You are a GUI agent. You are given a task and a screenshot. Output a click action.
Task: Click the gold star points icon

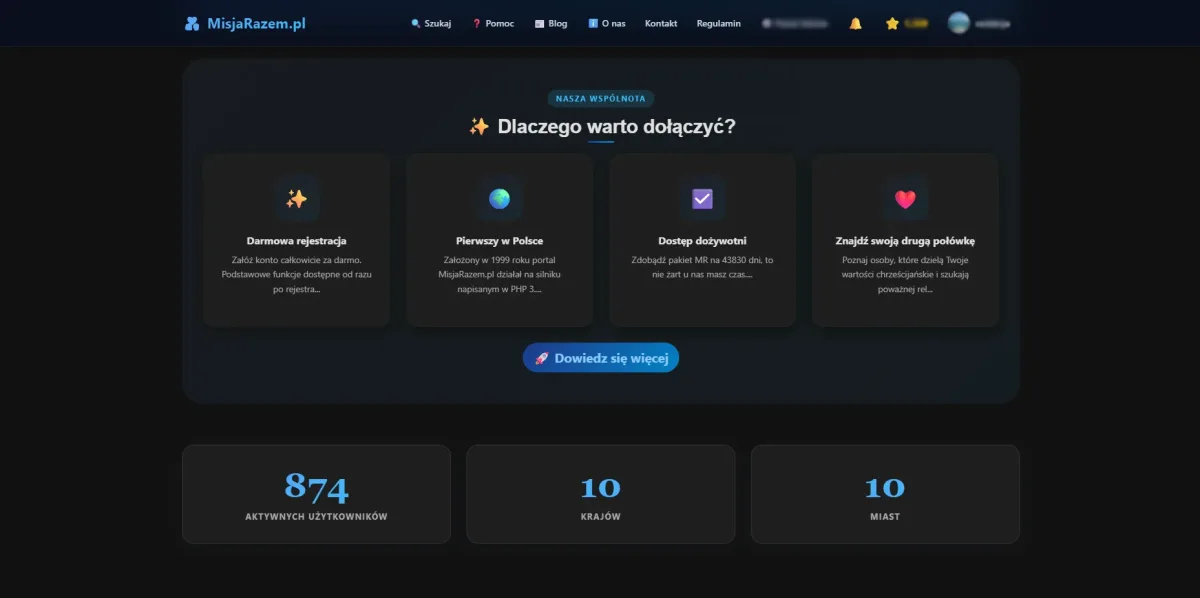tap(892, 24)
